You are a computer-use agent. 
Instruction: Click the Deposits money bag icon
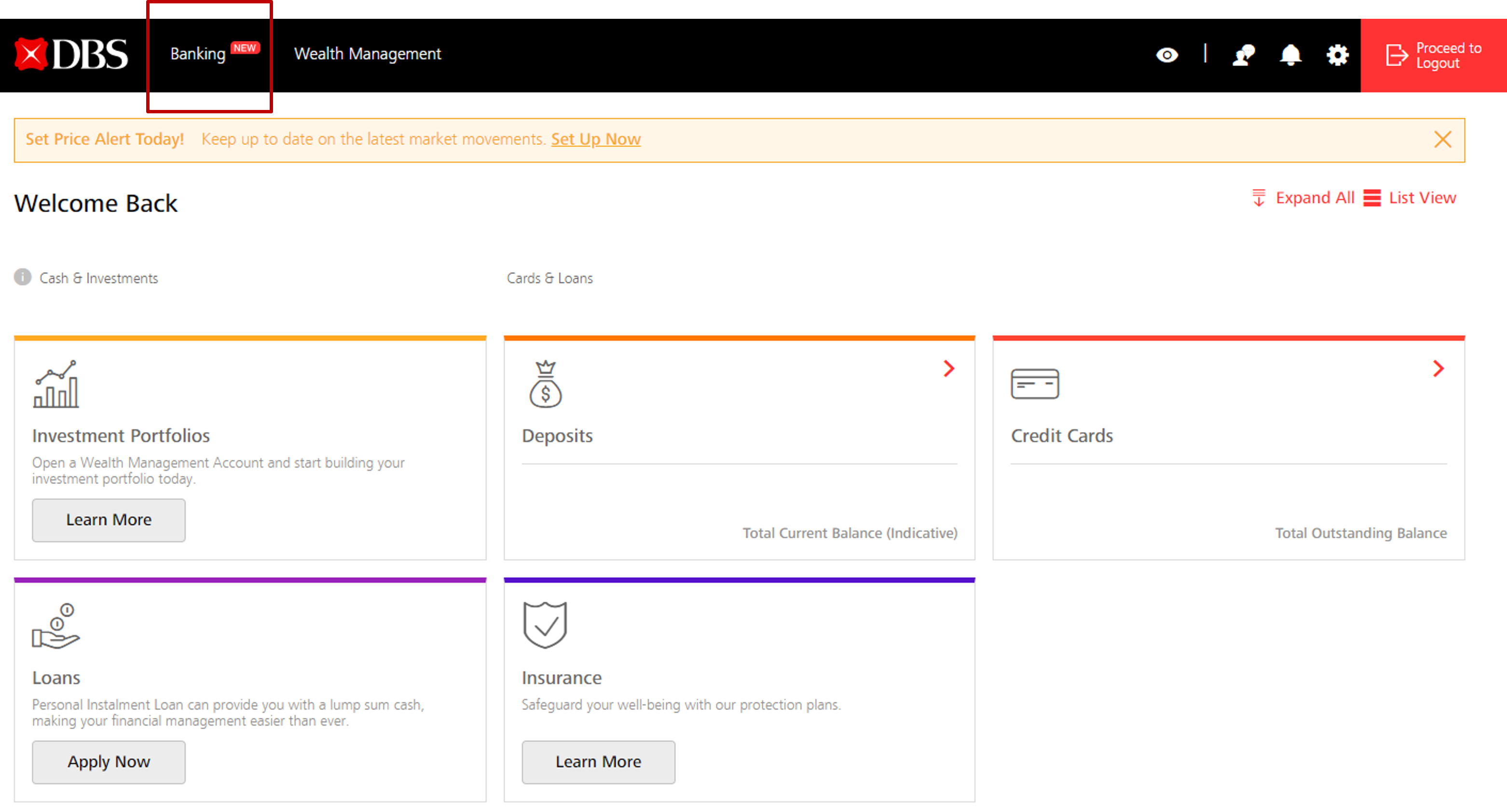click(545, 384)
